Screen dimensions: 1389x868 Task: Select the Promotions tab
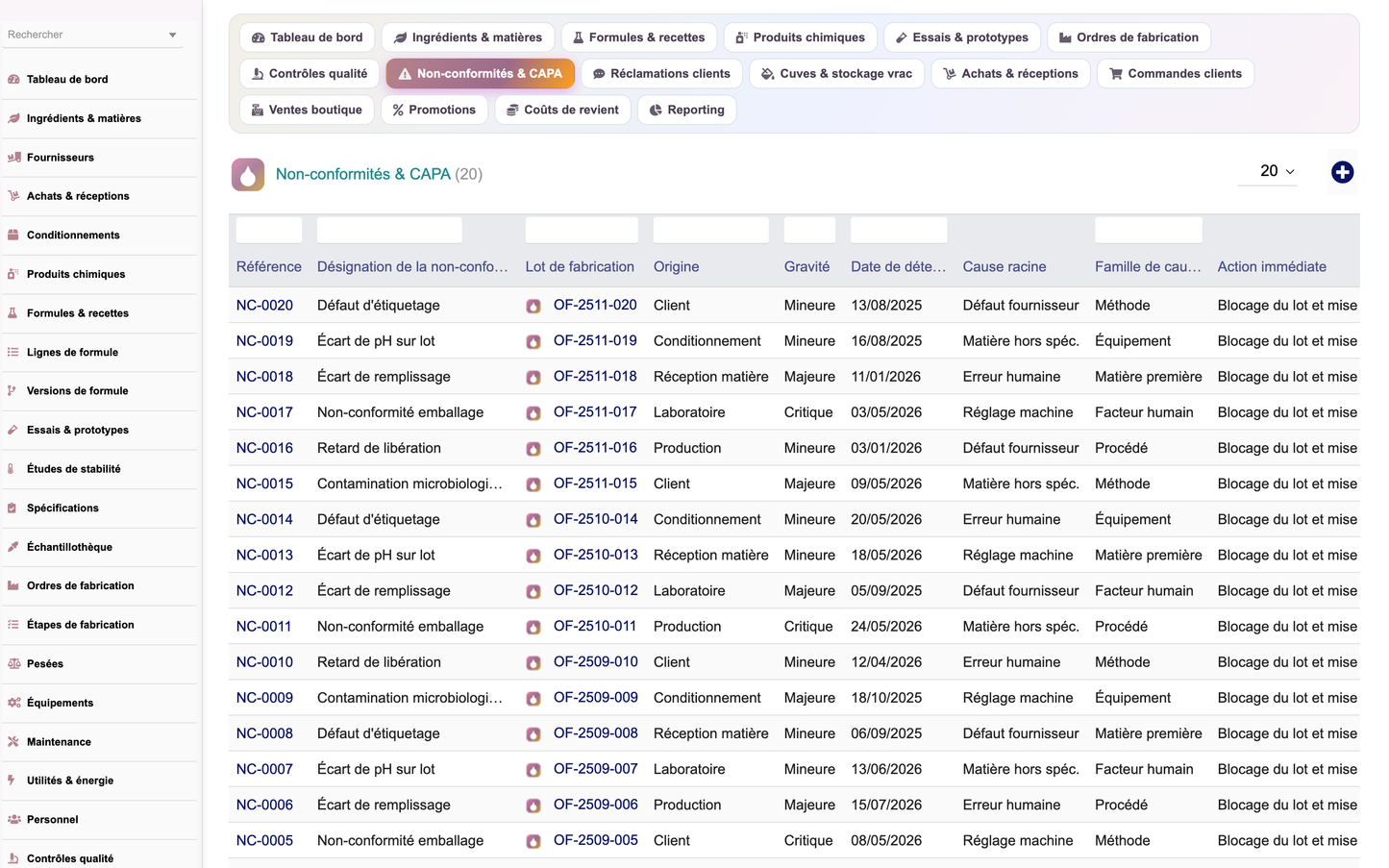(x=434, y=110)
